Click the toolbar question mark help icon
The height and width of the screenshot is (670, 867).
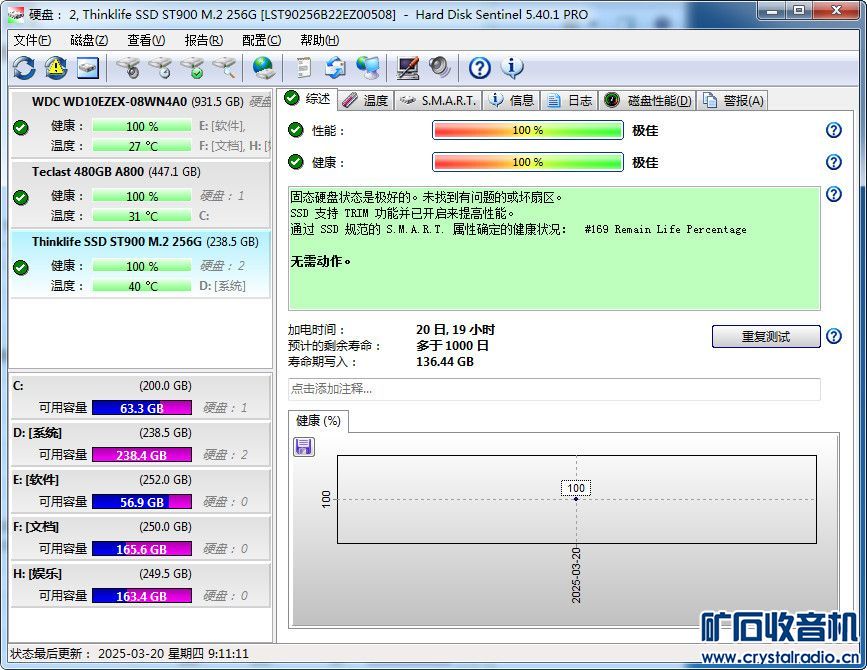point(479,69)
